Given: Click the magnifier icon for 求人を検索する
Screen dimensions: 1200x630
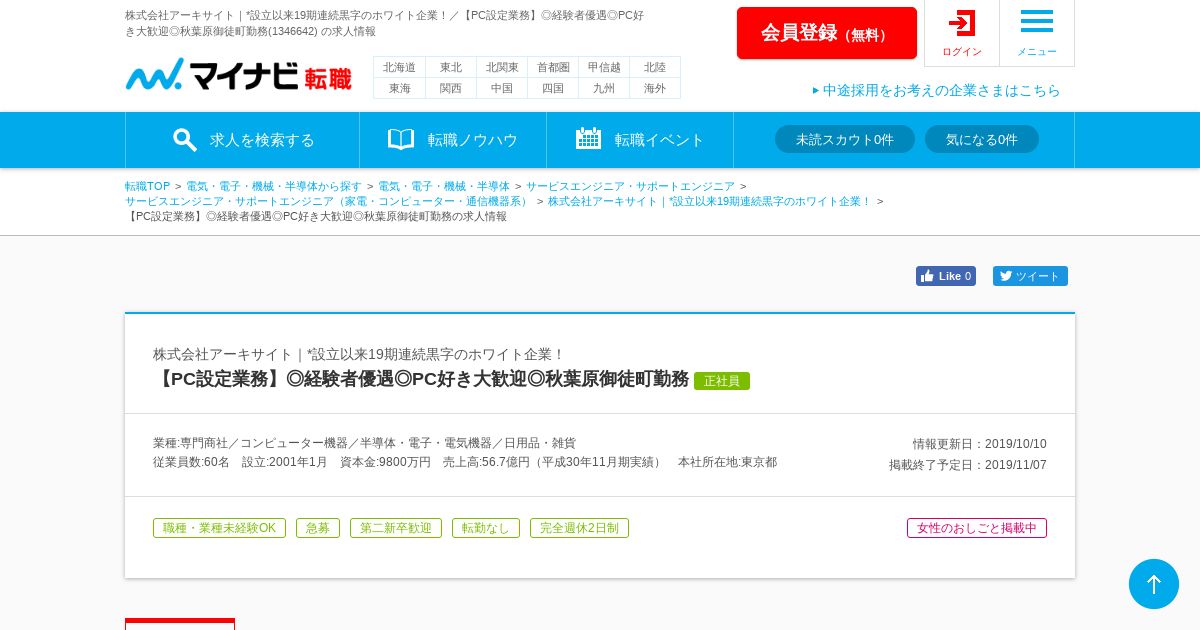Looking at the screenshot, I should pos(185,140).
